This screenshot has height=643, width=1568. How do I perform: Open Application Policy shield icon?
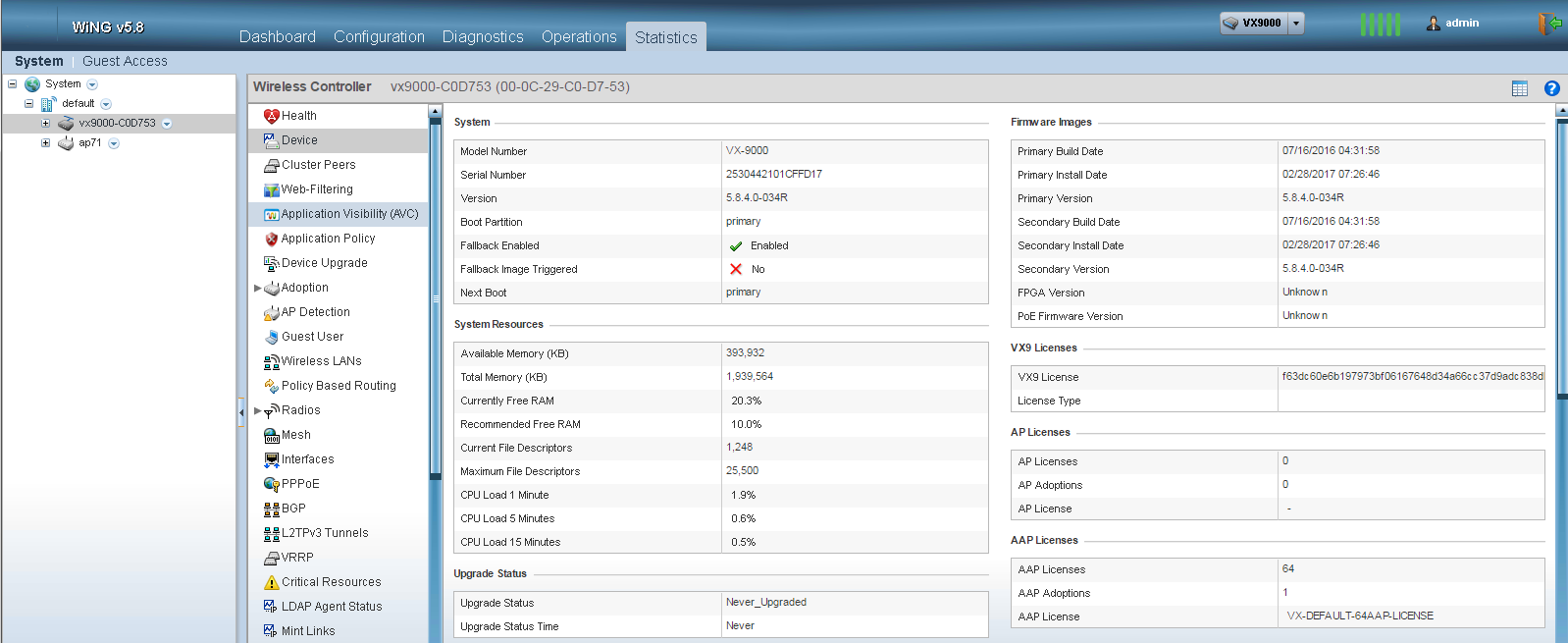(x=272, y=239)
